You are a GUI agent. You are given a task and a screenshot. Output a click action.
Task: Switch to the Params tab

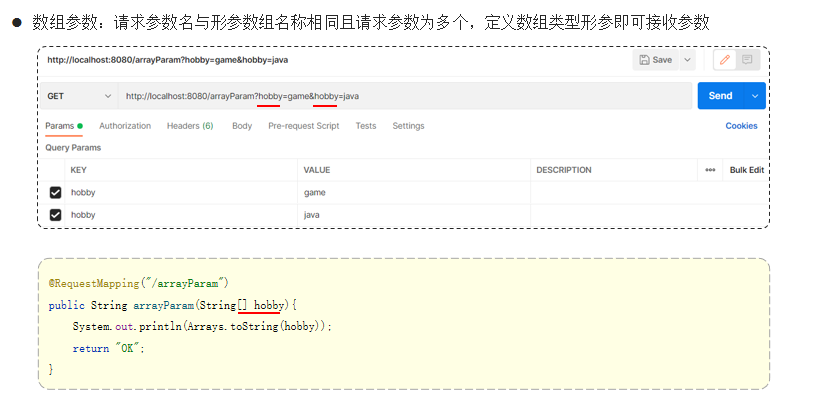64,126
